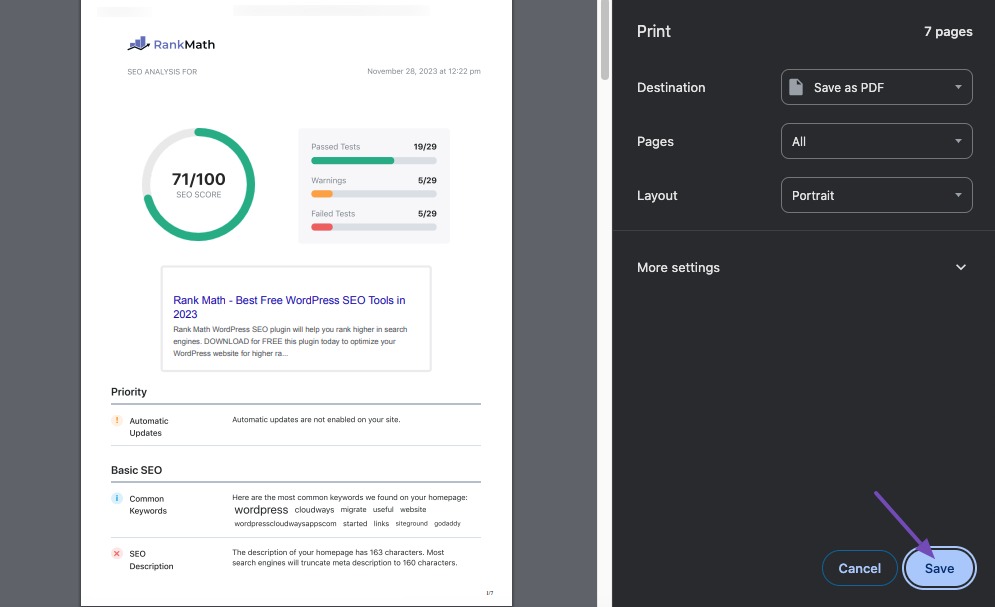The image size is (995, 607).
Task: Click the Save button
Action: [x=939, y=568]
